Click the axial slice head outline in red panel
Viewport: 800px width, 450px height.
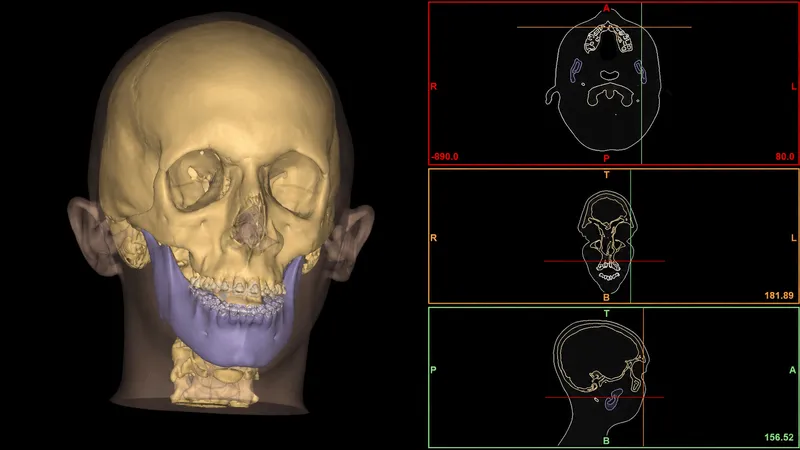pyautogui.click(x=604, y=82)
